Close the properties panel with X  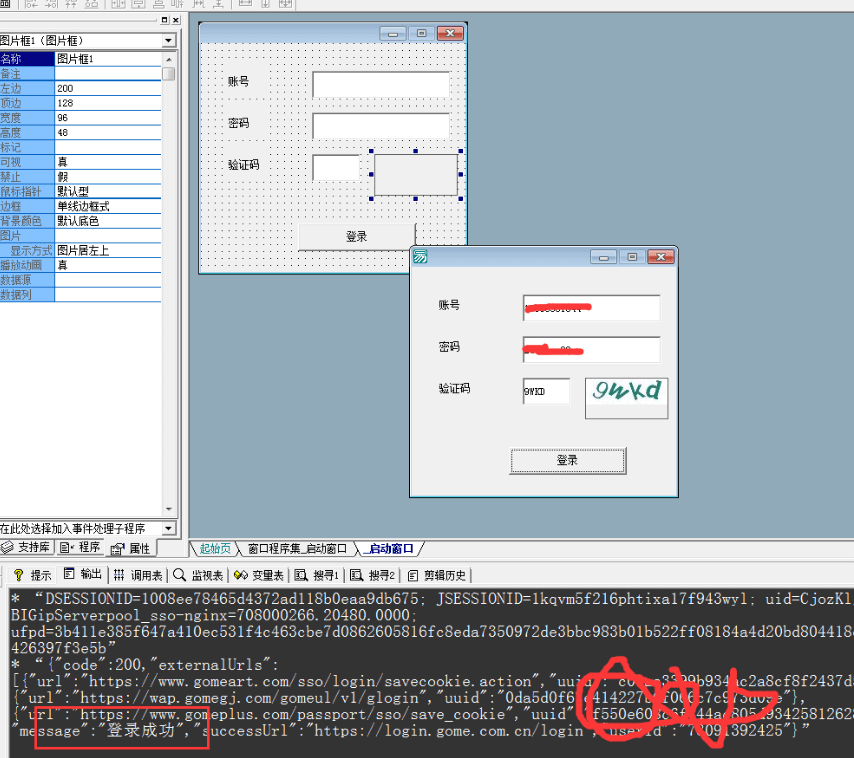click(x=175, y=20)
